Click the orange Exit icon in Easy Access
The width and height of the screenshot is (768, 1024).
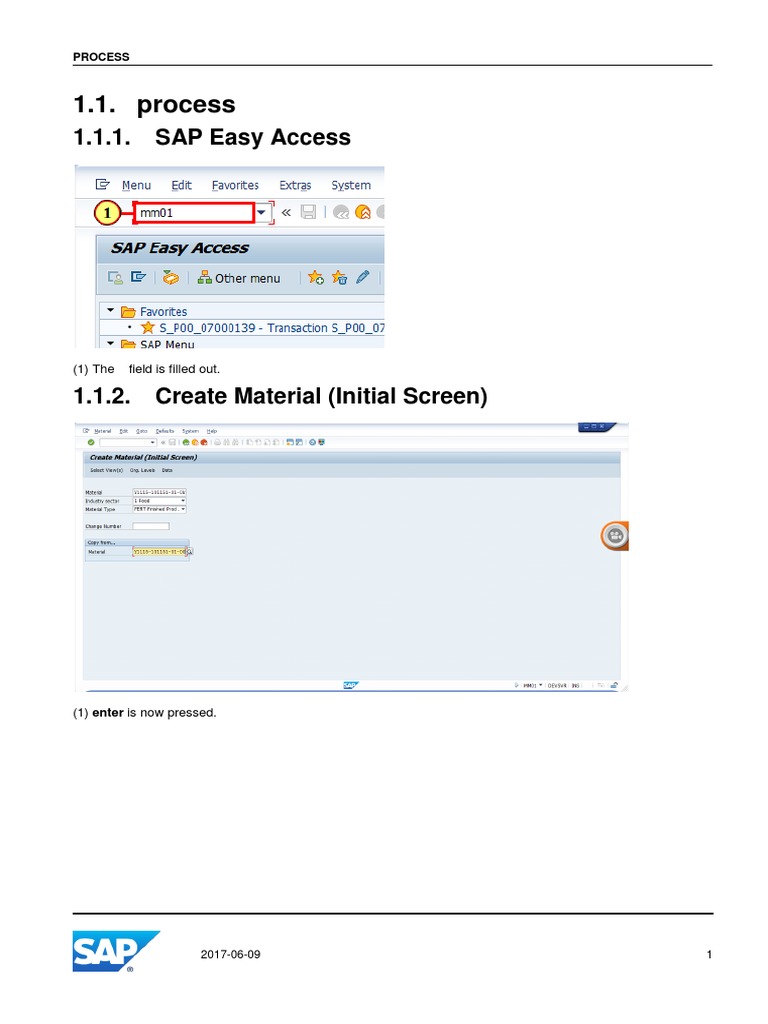coord(363,212)
